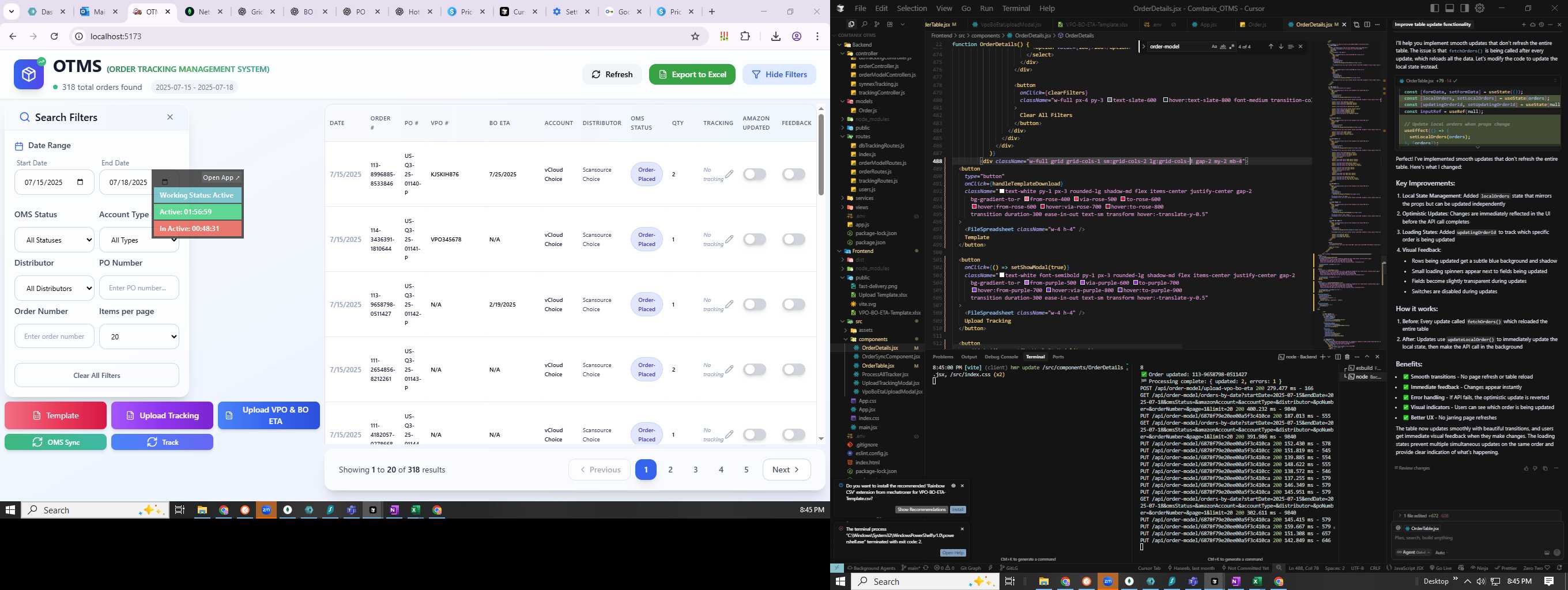Edit tracking pencil for order 113-8996885-8533846
The width and height of the screenshot is (1568, 590).
tap(729, 174)
